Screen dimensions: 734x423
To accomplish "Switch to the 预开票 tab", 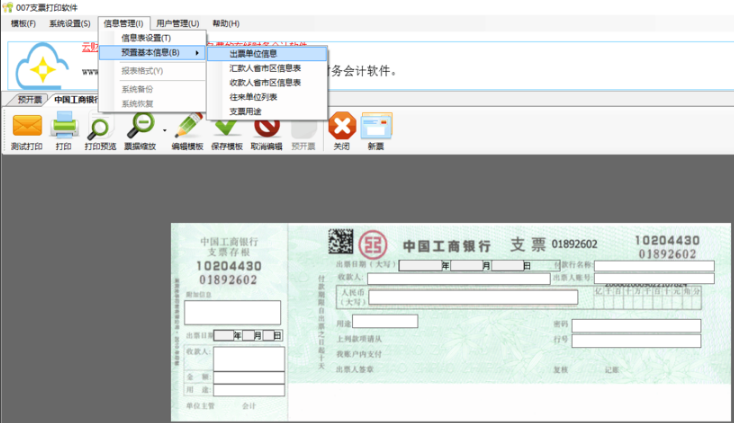I will pos(29,100).
